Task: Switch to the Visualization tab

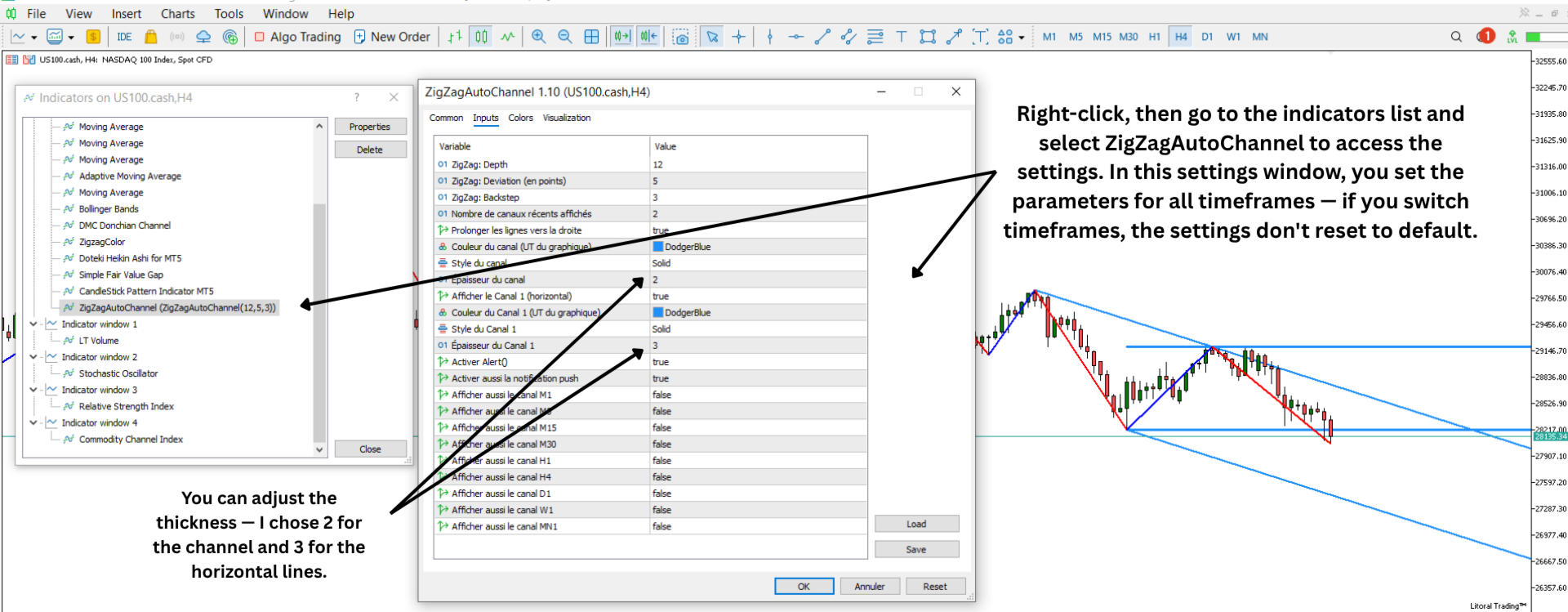Action: tap(567, 118)
